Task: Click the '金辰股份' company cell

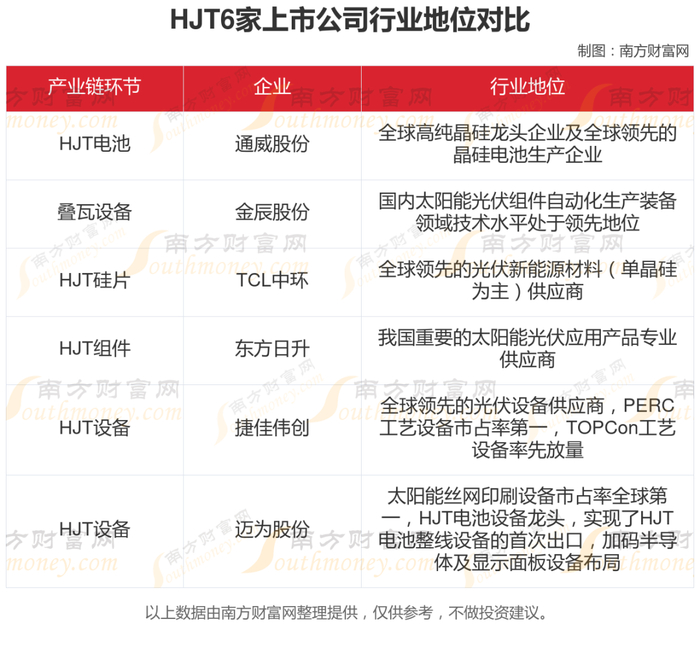Action: pos(272,213)
